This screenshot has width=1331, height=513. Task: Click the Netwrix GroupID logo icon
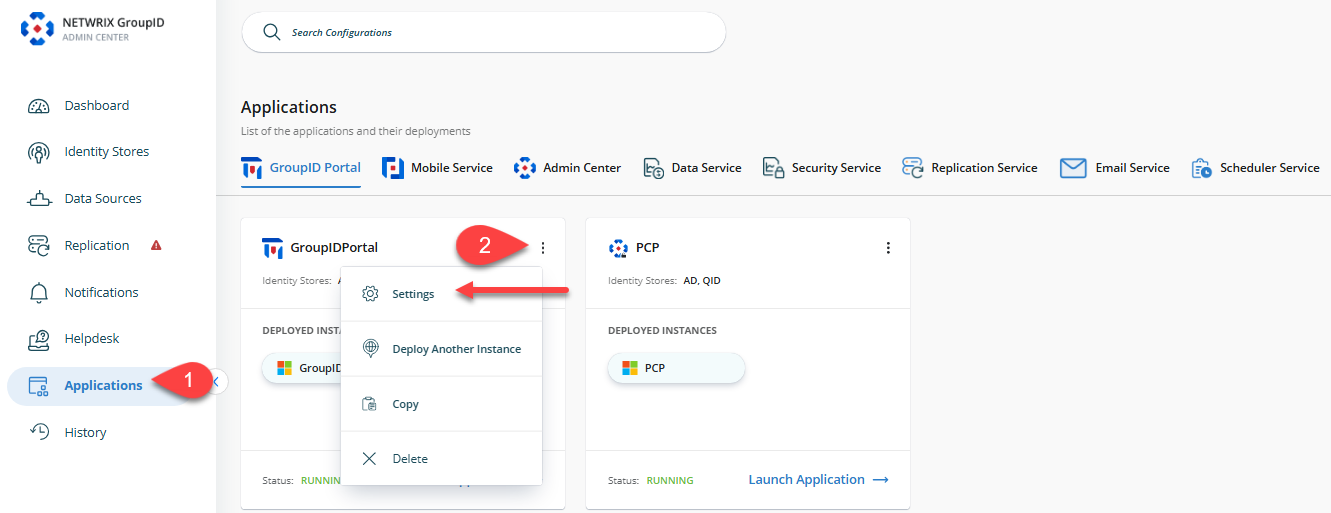tap(38, 30)
